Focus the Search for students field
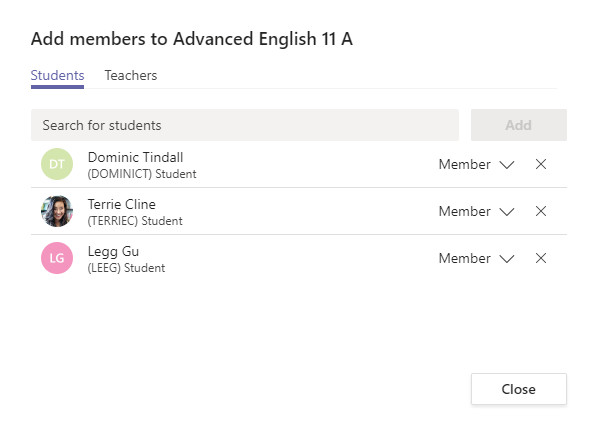Viewport: 595px width, 435px height. pos(245,125)
